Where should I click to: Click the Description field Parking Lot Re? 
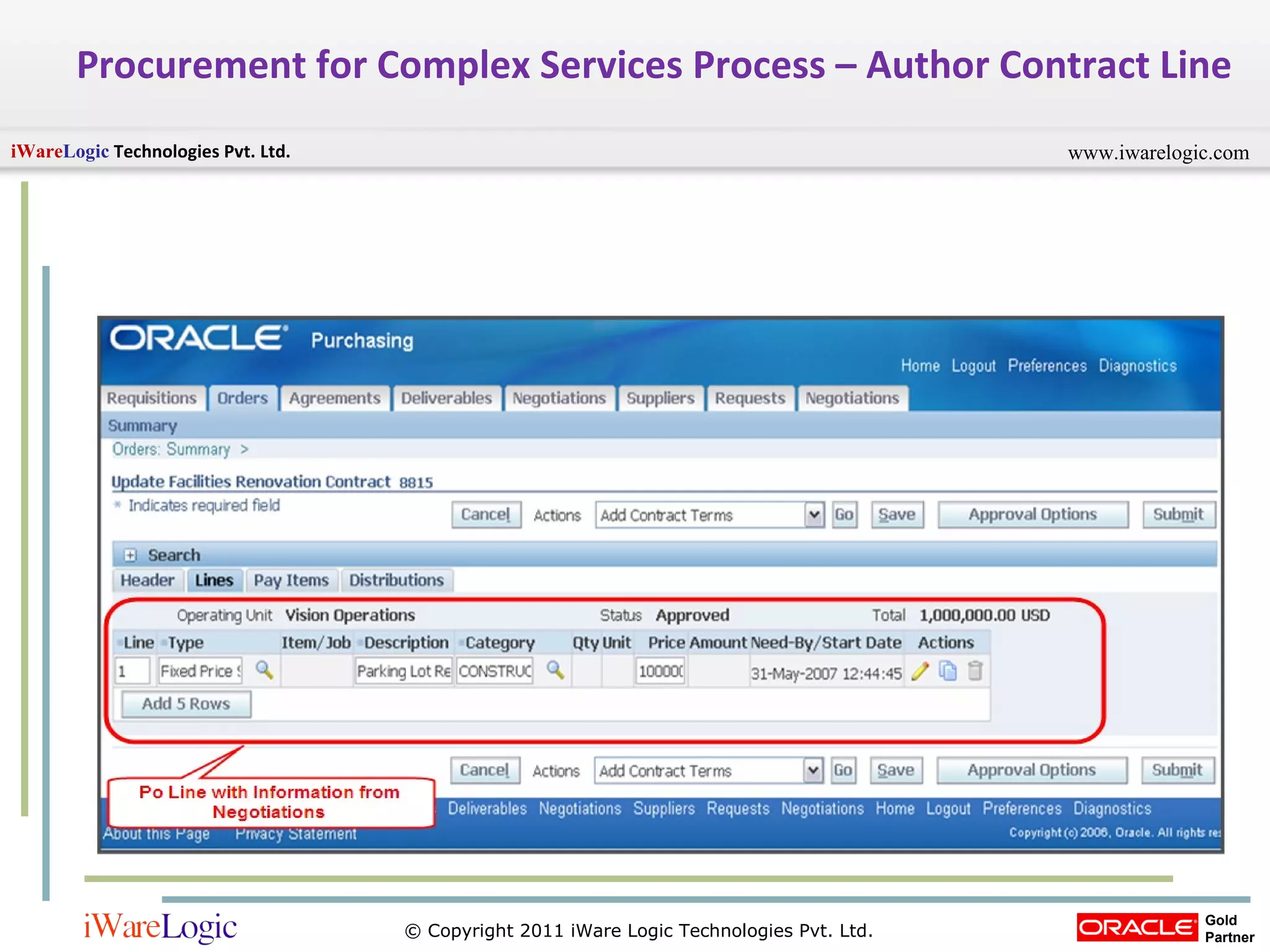click(x=404, y=671)
